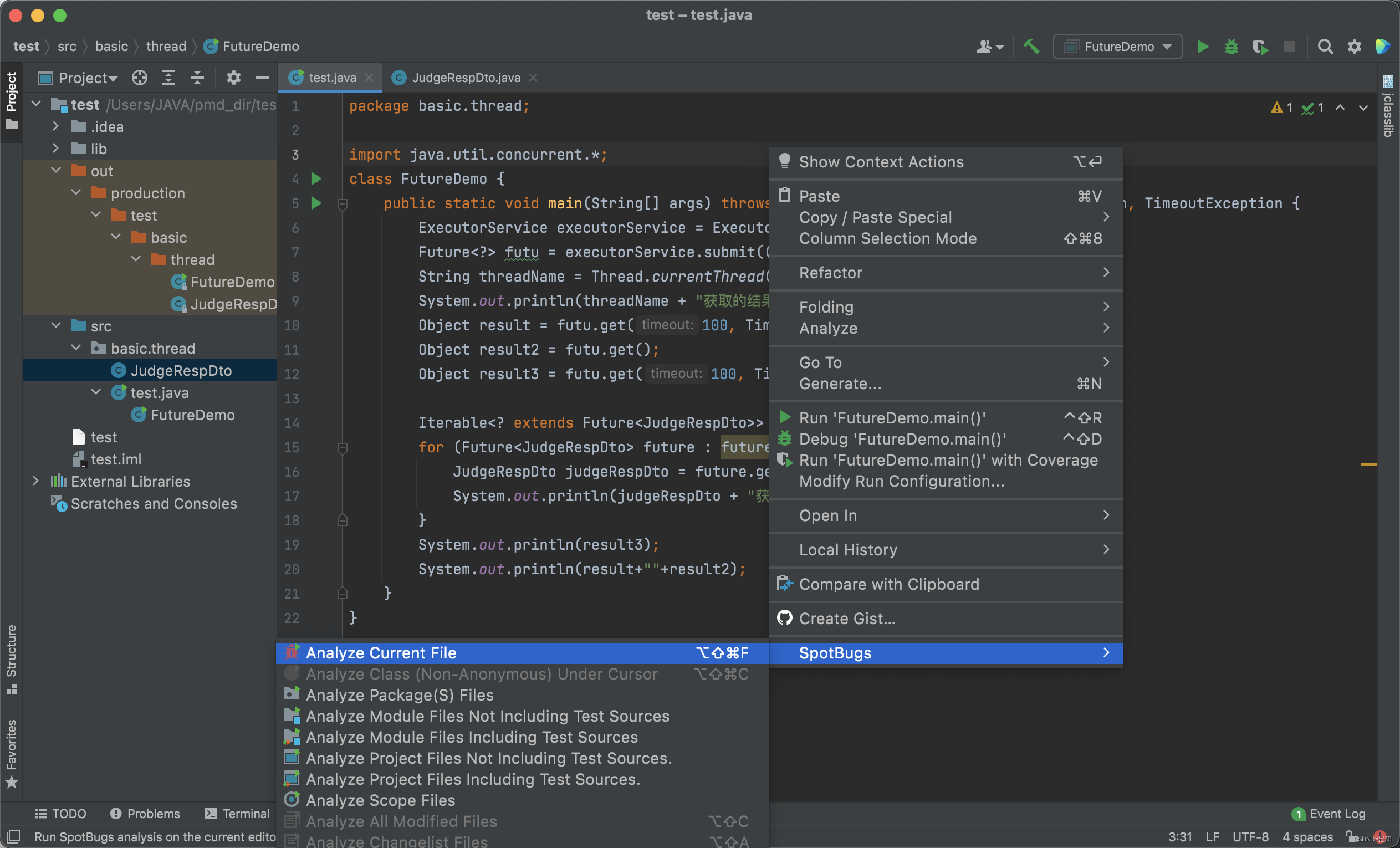Go to previous highlighted error arrow
Image resolution: width=1400 pixels, height=848 pixels.
point(1340,108)
